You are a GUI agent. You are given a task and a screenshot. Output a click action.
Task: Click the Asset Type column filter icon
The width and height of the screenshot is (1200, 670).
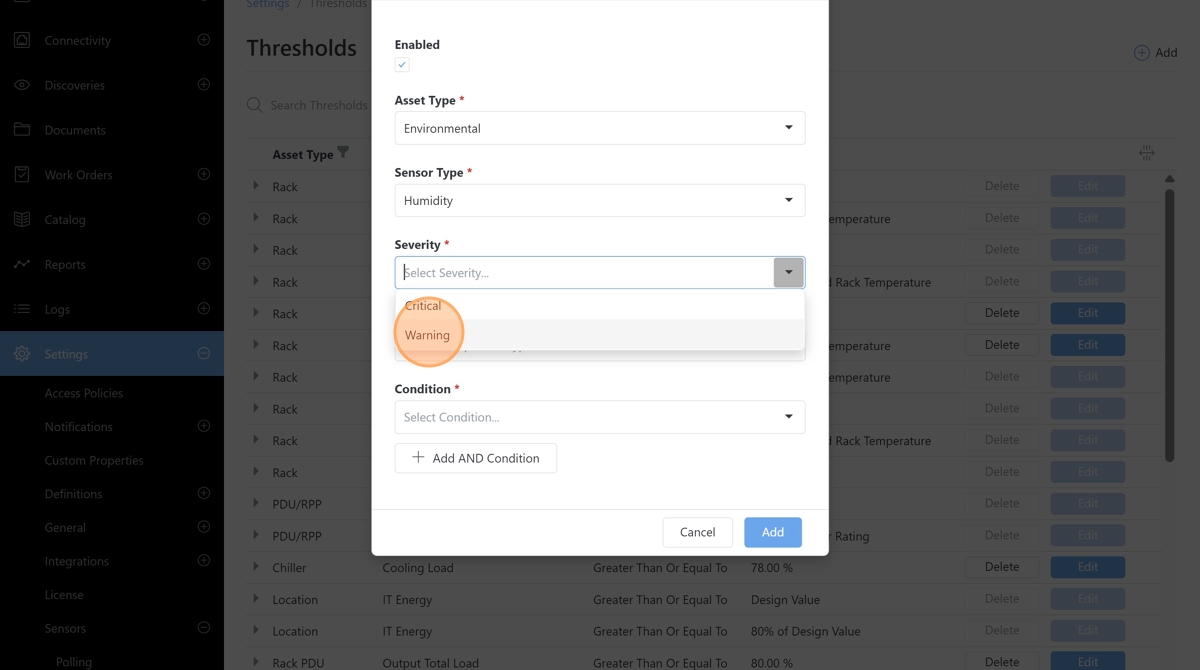click(x=343, y=153)
